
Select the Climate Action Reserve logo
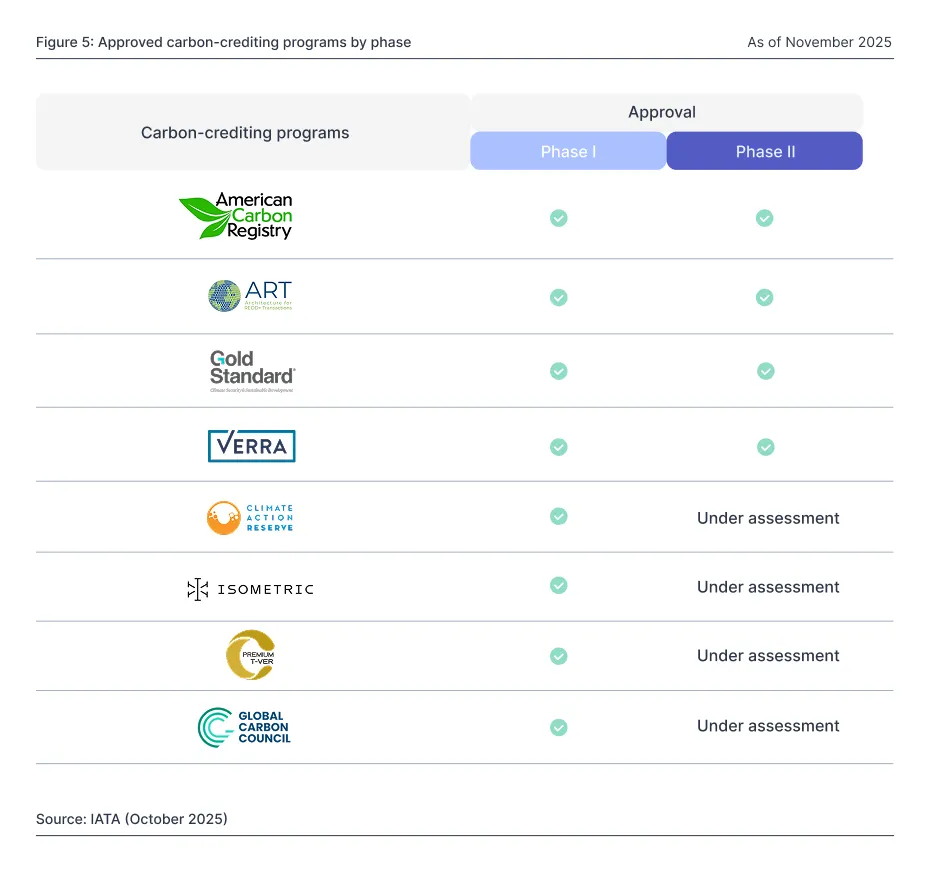[x=250, y=517]
